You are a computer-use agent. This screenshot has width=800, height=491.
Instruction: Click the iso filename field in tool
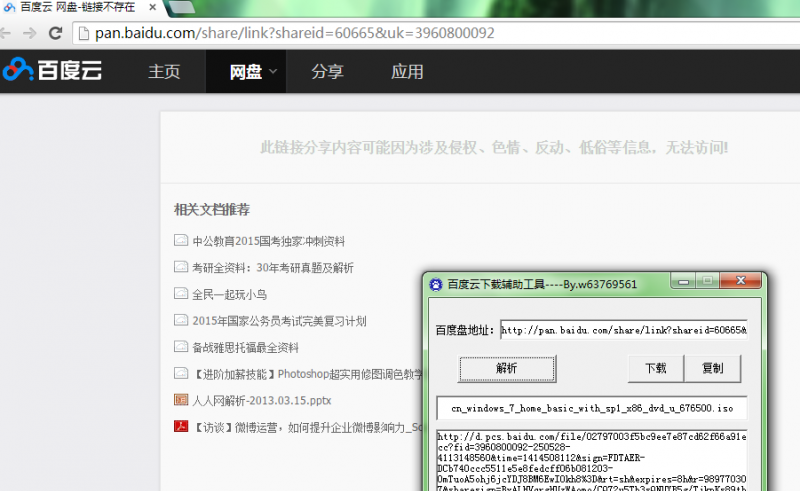(x=592, y=408)
